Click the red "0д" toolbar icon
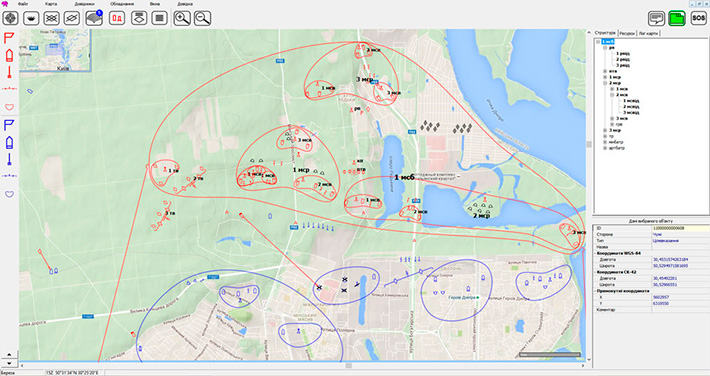The image size is (710, 376). 117,18
